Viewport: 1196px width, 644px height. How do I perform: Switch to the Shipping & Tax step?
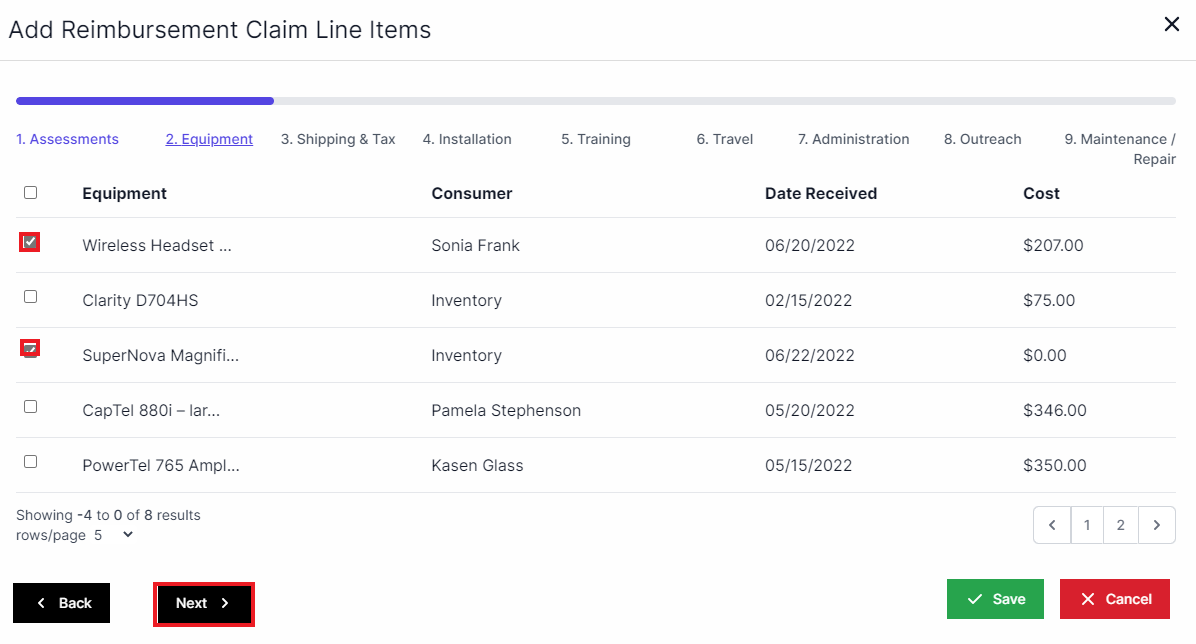(x=338, y=139)
